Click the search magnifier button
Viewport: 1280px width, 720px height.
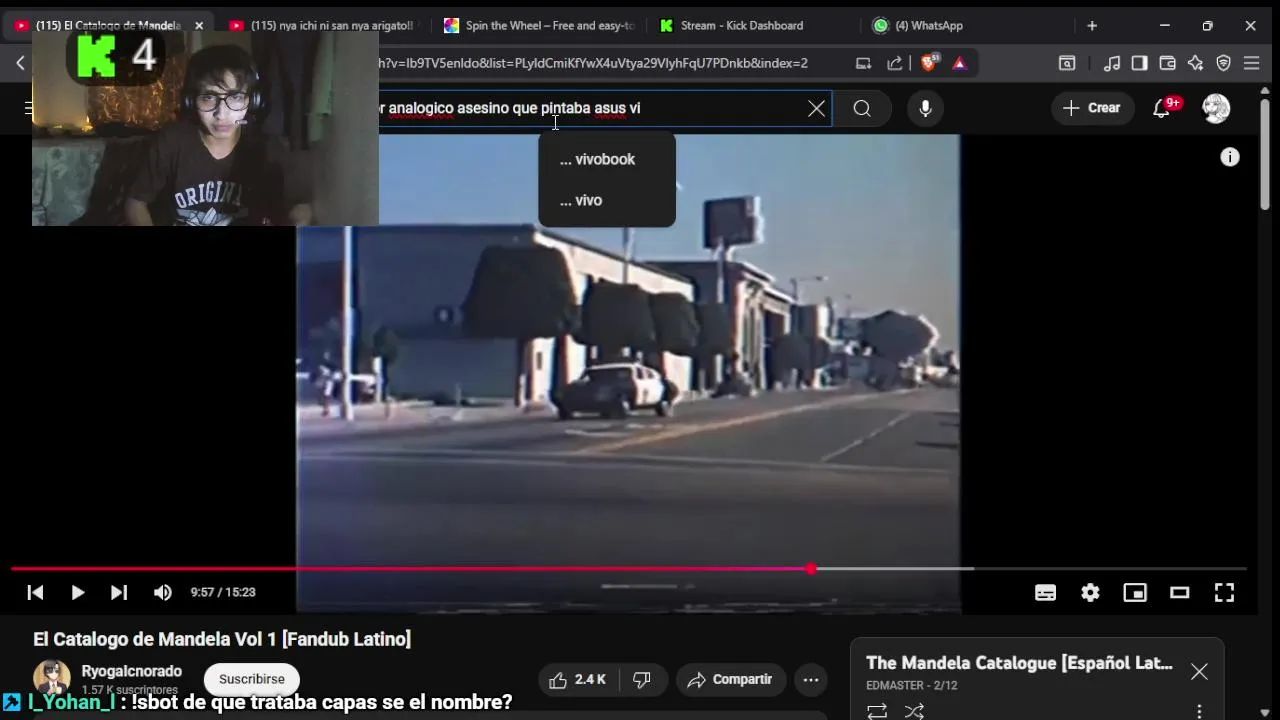tap(862, 108)
